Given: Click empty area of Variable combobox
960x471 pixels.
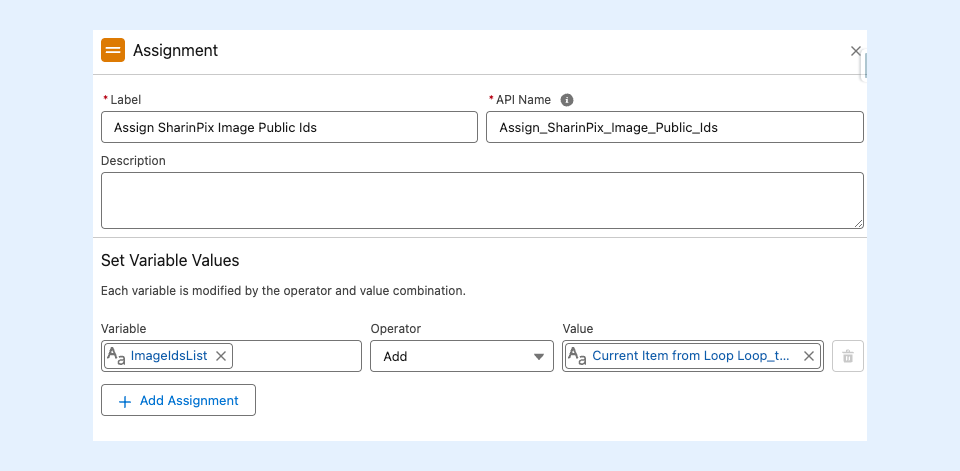Looking at the screenshot, I should tap(296, 356).
